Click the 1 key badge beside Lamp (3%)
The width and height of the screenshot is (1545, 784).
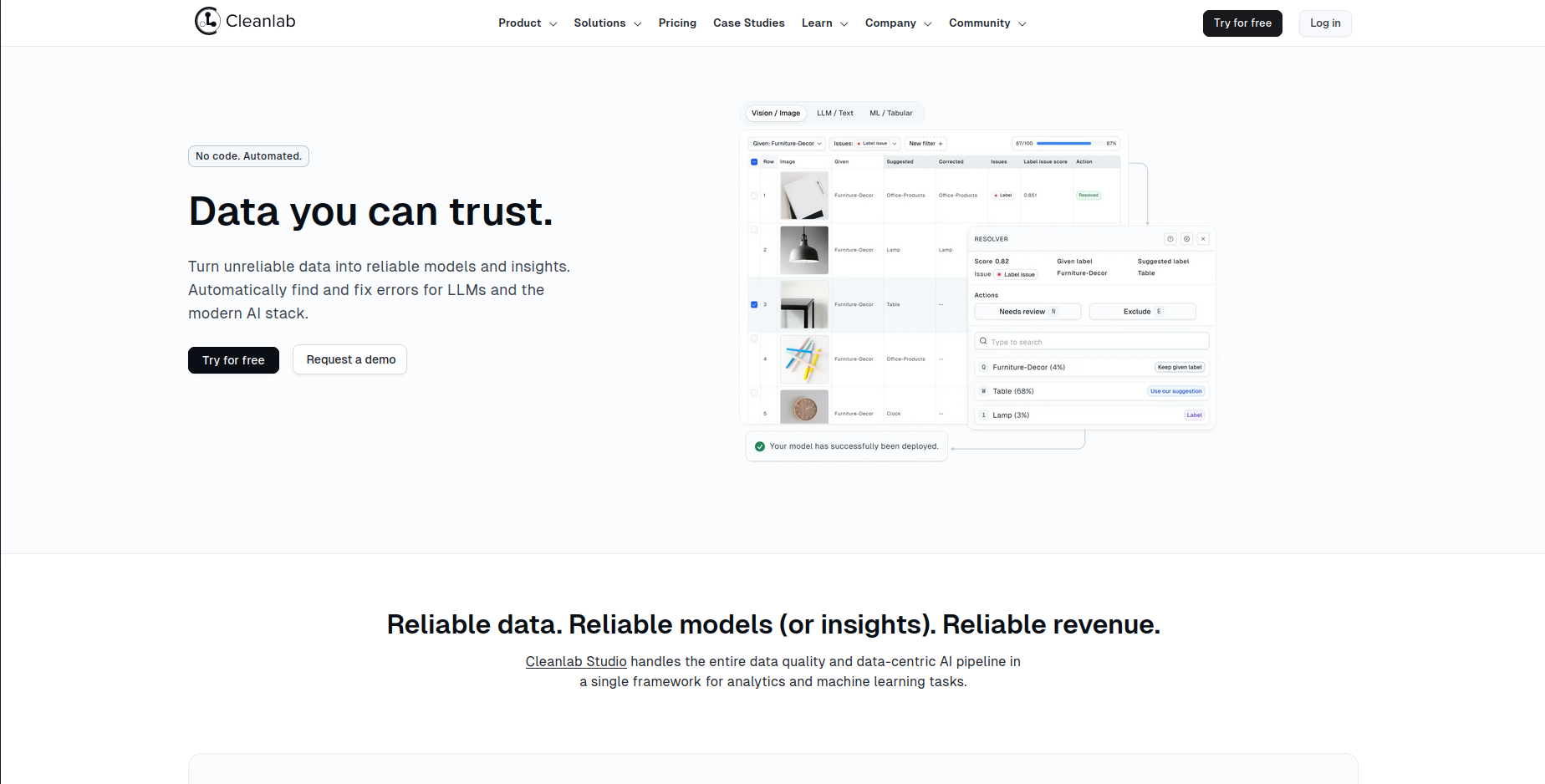[x=984, y=415]
